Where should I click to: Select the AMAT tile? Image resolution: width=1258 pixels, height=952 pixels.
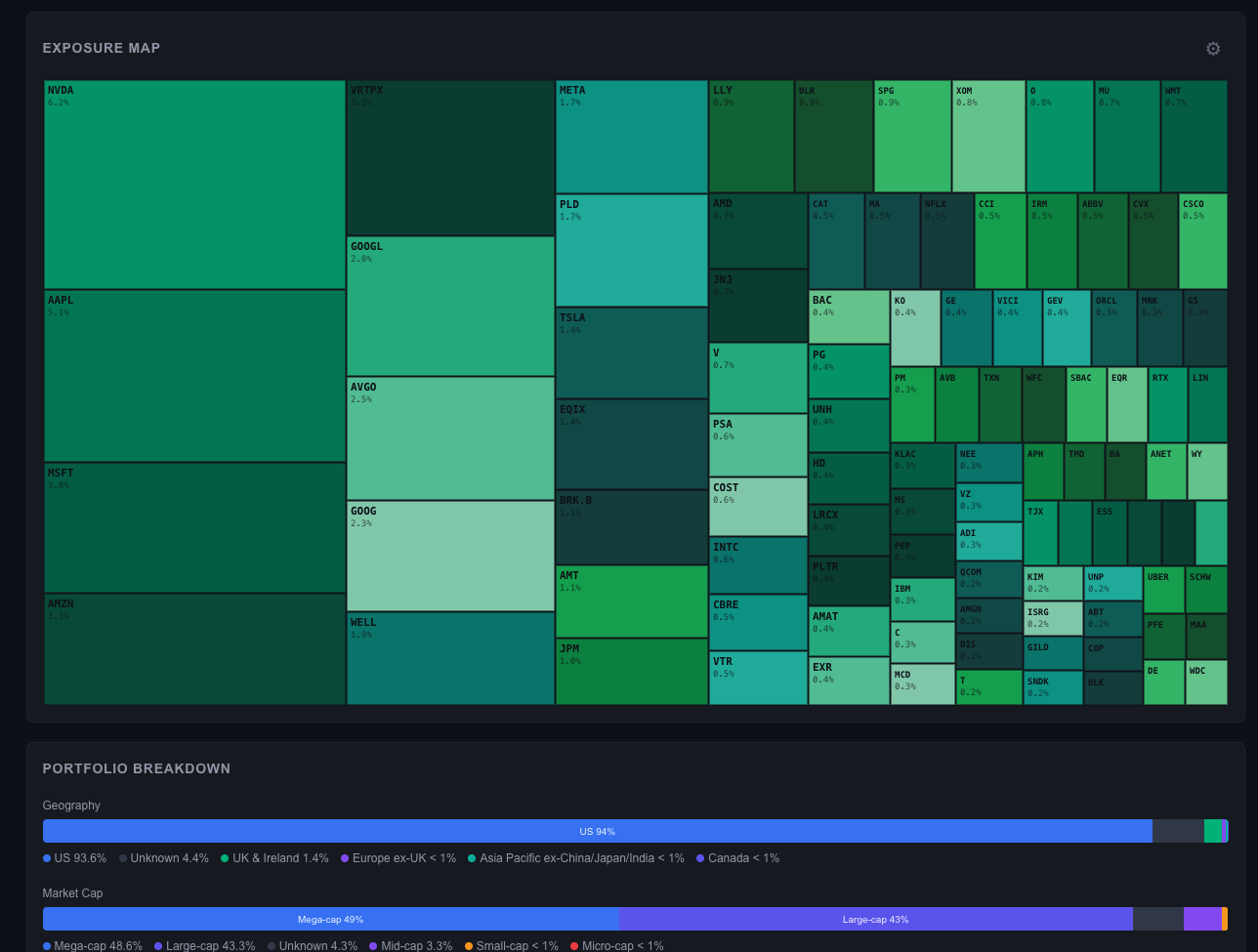coord(849,631)
